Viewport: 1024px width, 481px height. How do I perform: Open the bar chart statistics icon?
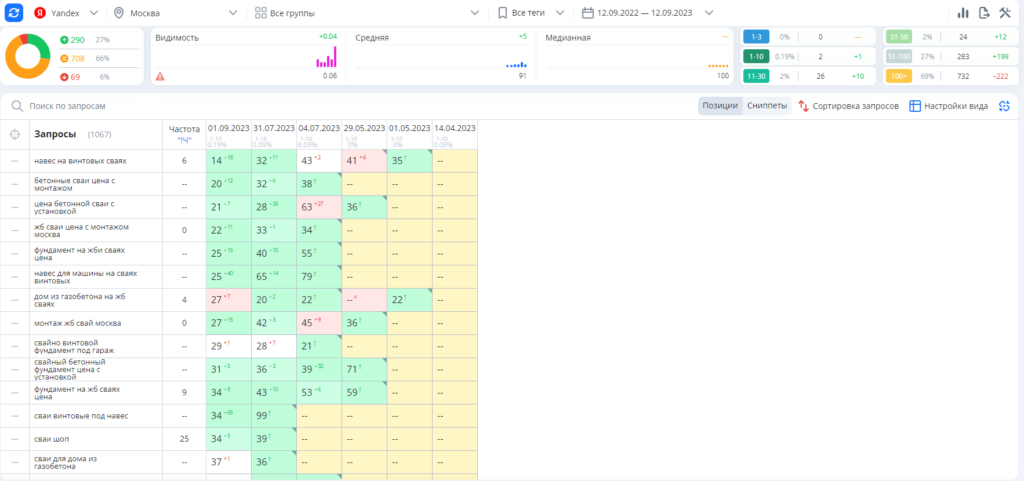(963, 12)
